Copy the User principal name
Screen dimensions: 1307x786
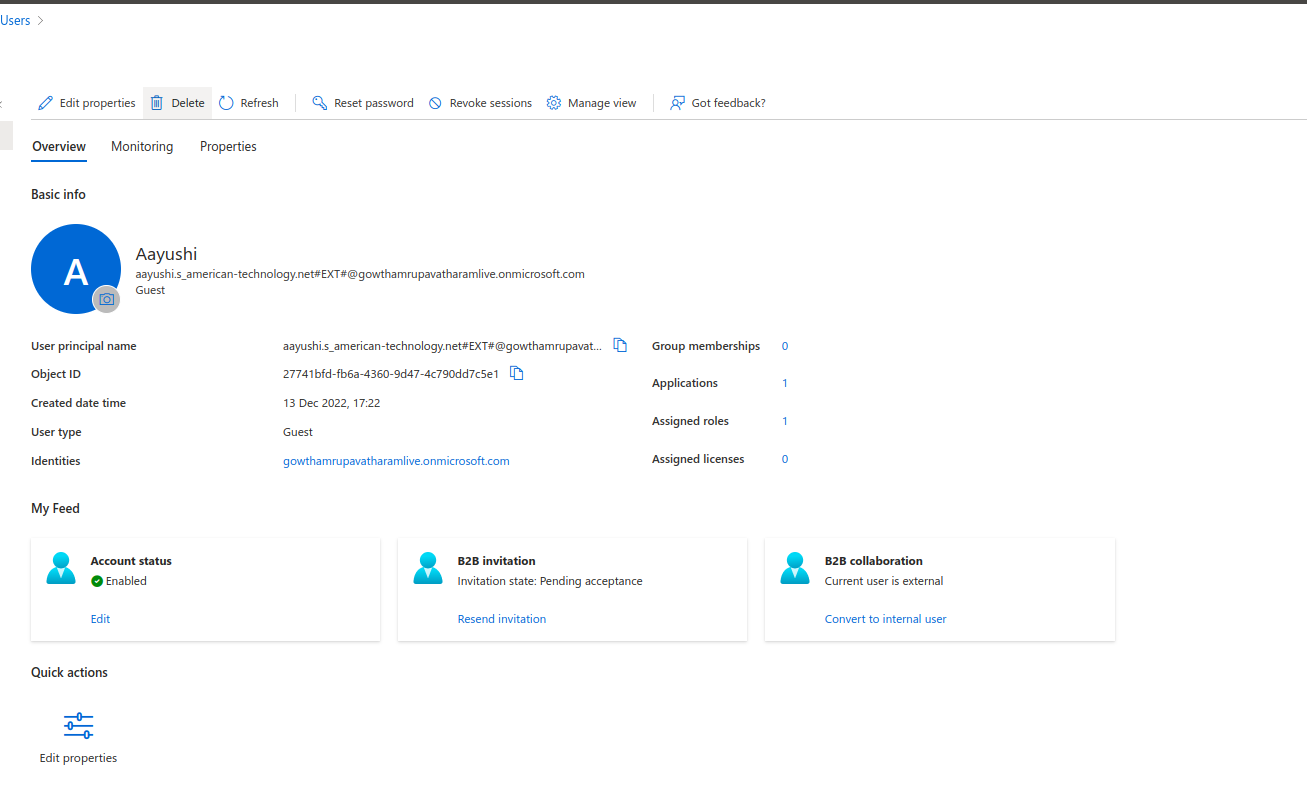tap(620, 345)
